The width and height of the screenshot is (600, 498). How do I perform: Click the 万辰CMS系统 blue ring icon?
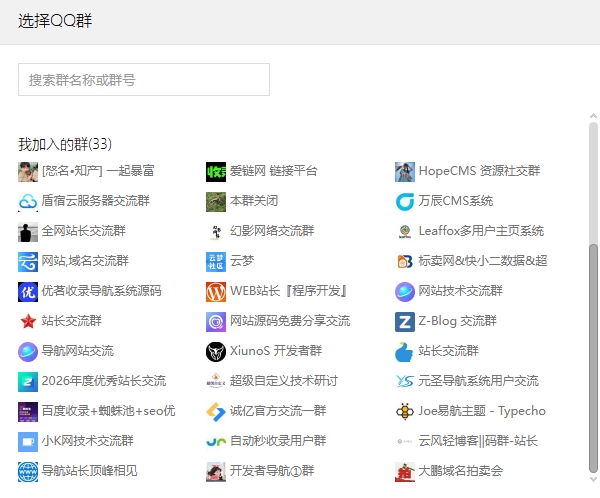[405, 201]
